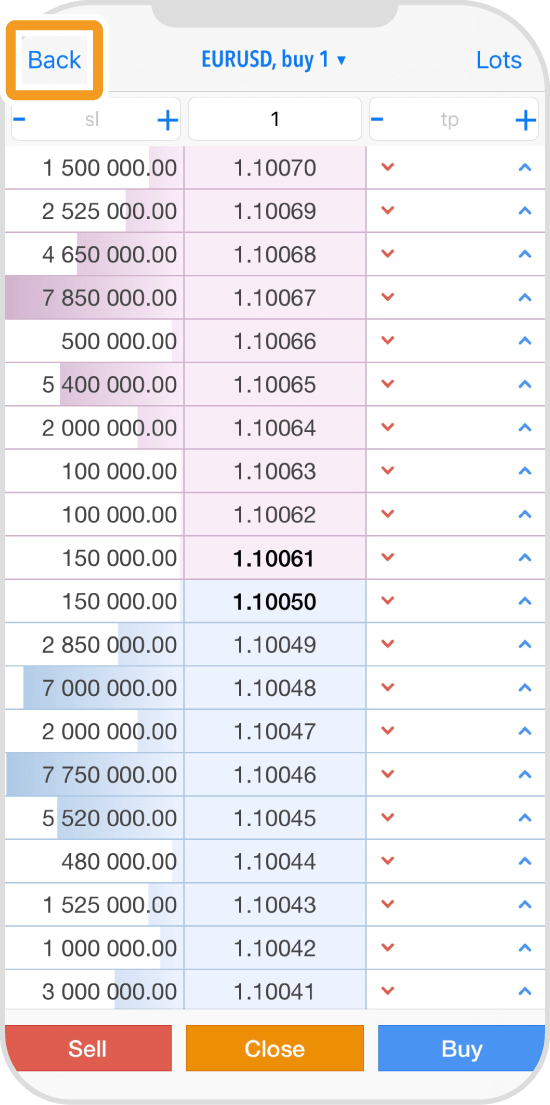Tap the red down arrow in the 1.10061 row
The height and width of the screenshot is (1105, 550).
point(387,557)
